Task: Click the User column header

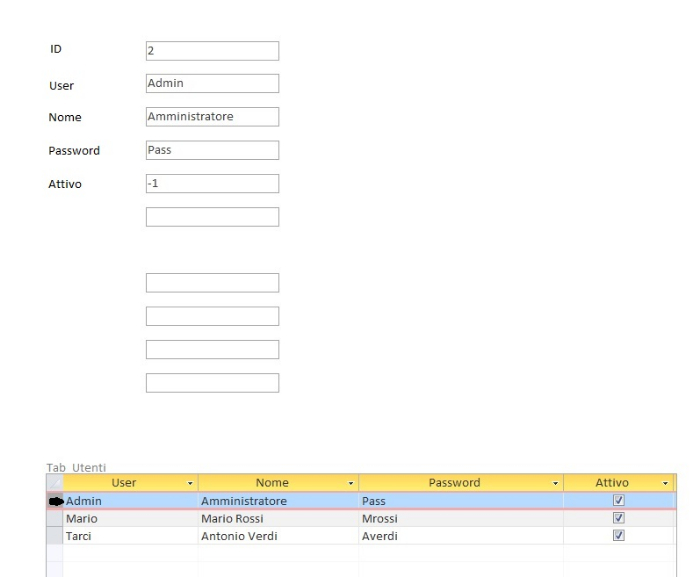Action: [130, 483]
